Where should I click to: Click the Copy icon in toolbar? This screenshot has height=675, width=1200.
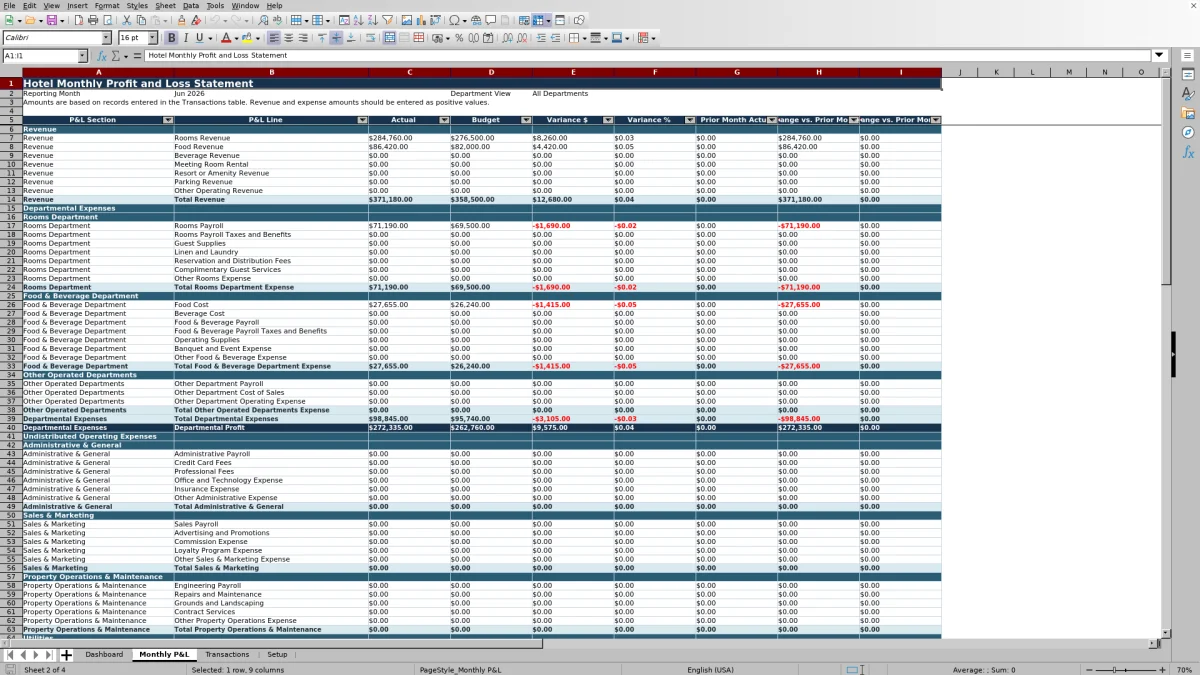click(142, 20)
